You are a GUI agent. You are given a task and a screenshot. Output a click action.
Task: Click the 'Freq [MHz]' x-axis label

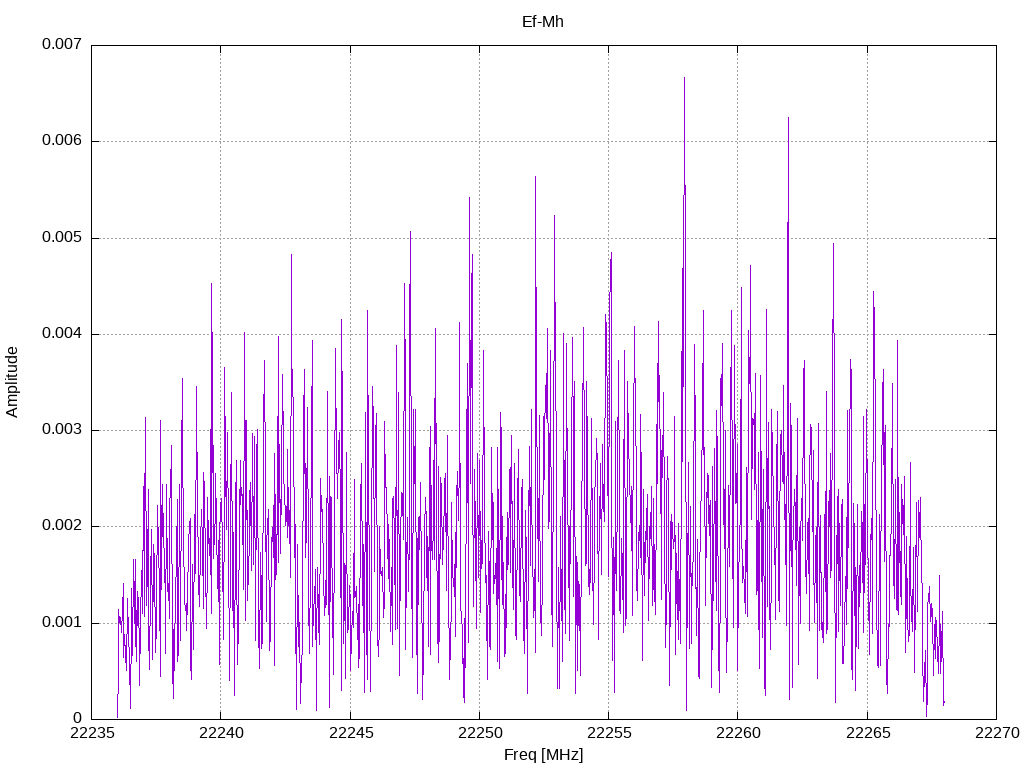tap(543, 755)
